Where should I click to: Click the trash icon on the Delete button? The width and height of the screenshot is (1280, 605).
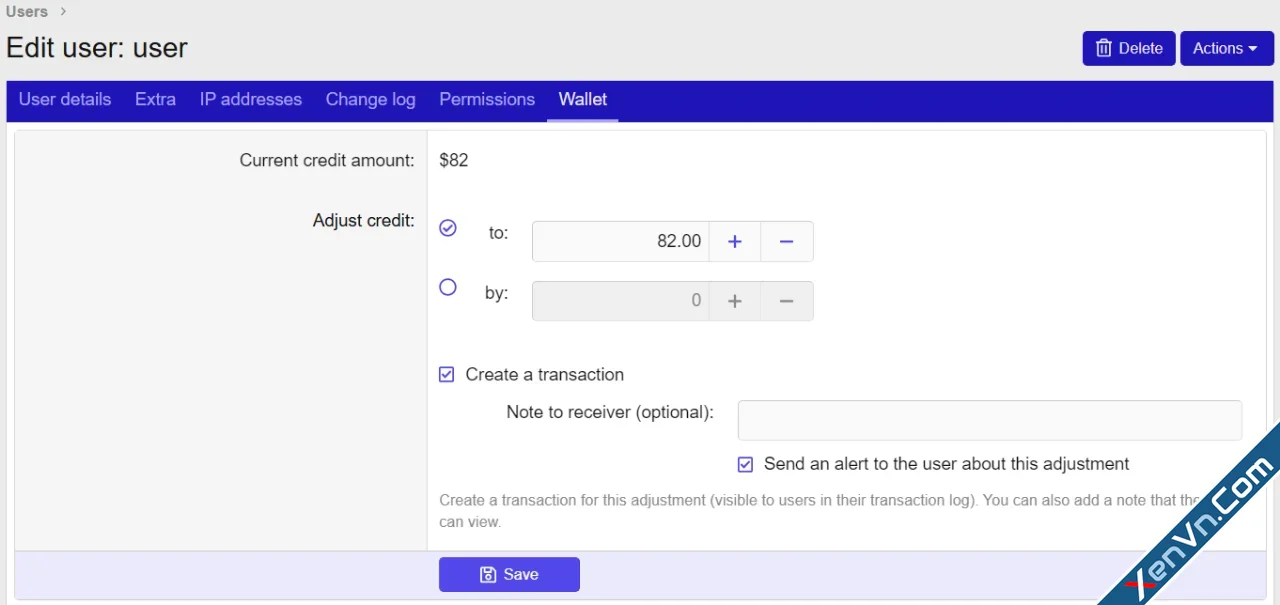pos(1103,47)
